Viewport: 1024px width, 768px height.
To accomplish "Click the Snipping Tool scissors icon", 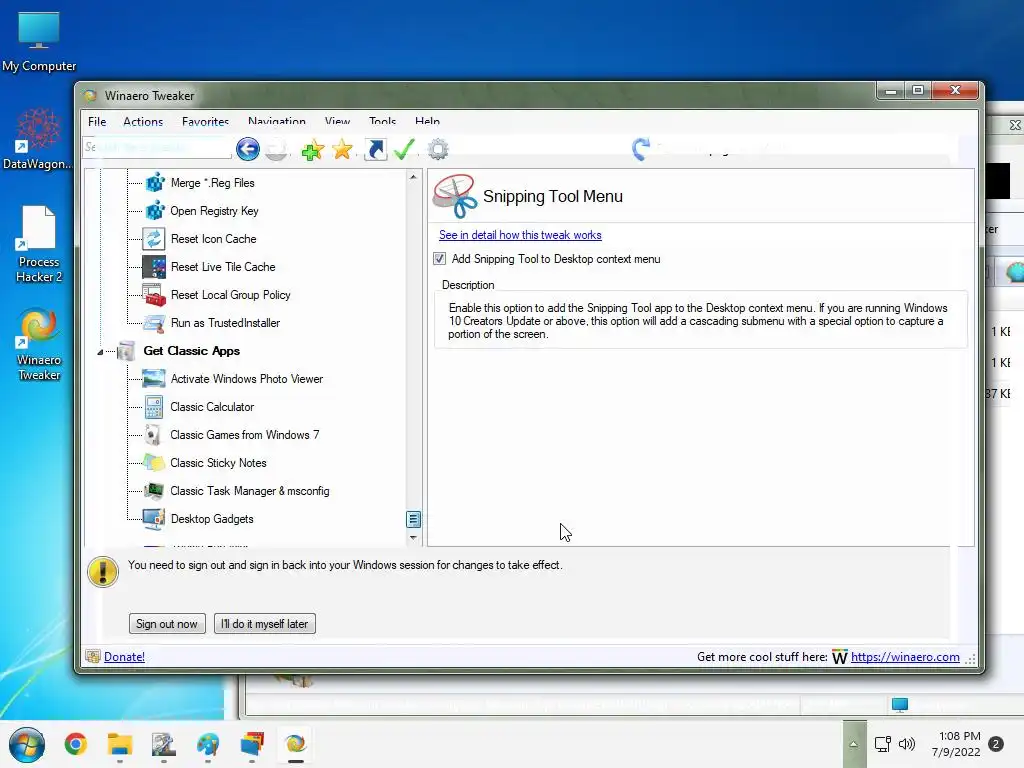I will click(455, 196).
